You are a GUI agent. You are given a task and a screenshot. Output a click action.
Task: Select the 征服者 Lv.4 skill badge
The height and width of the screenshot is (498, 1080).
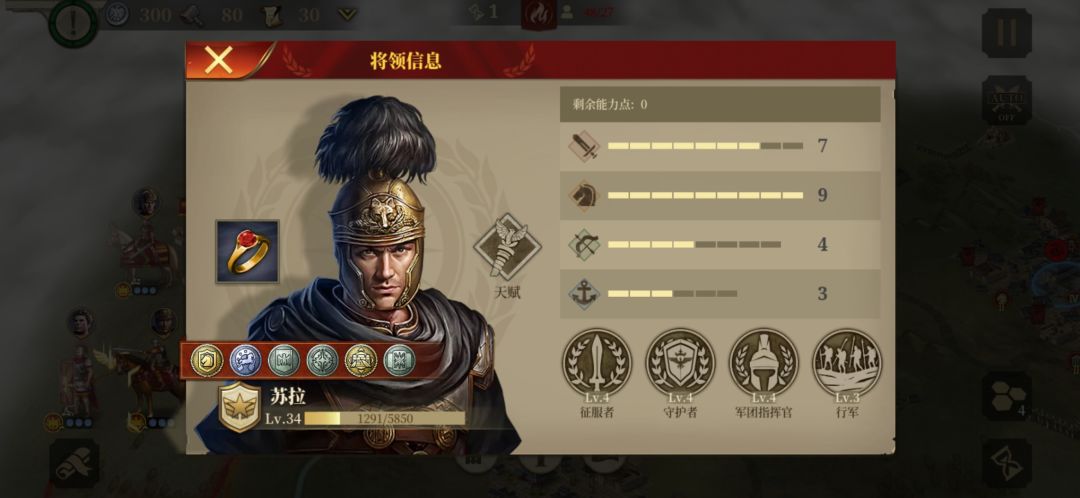pos(597,362)
